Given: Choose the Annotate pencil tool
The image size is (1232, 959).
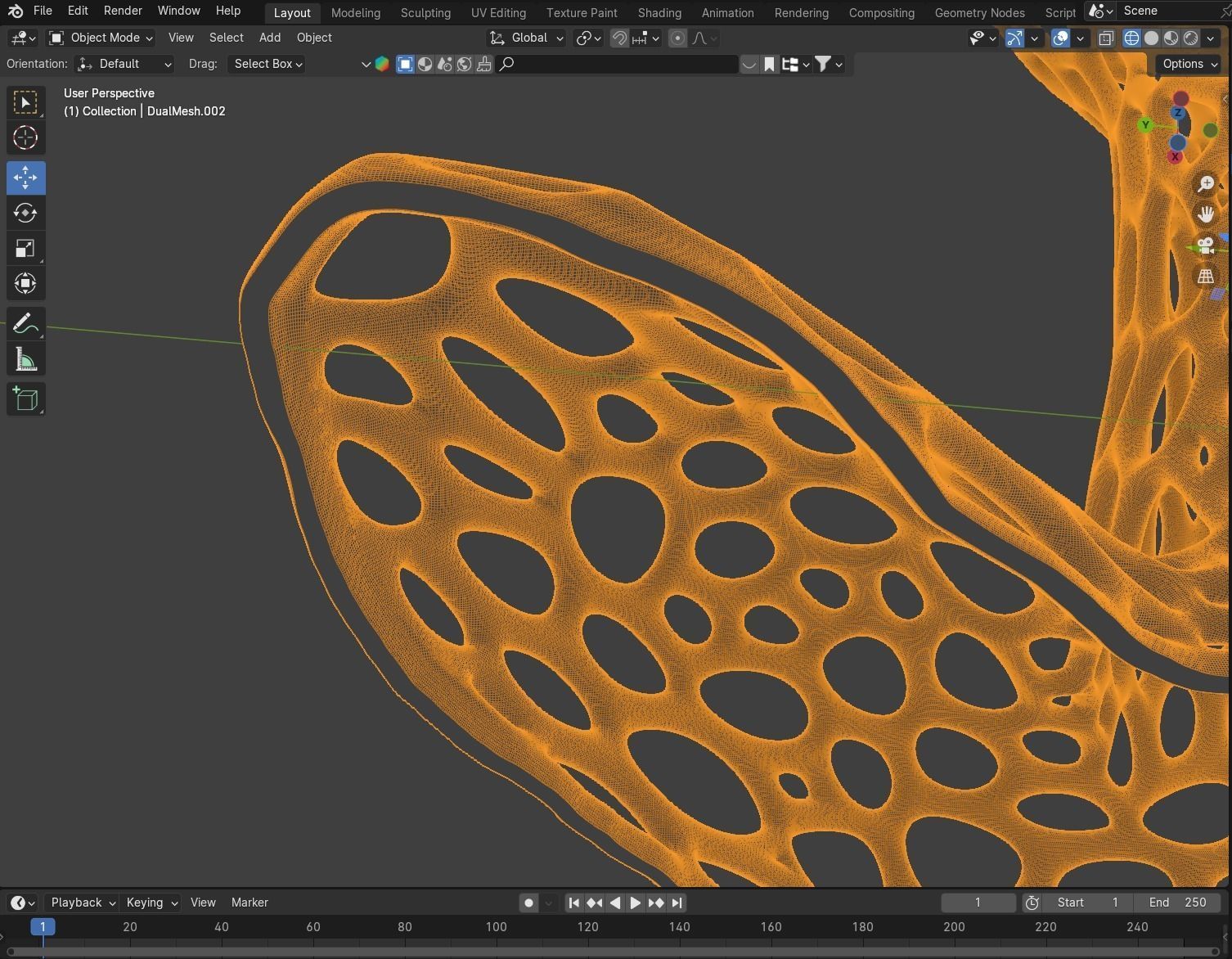Looking at the screenshot, I should coord(25,324).
